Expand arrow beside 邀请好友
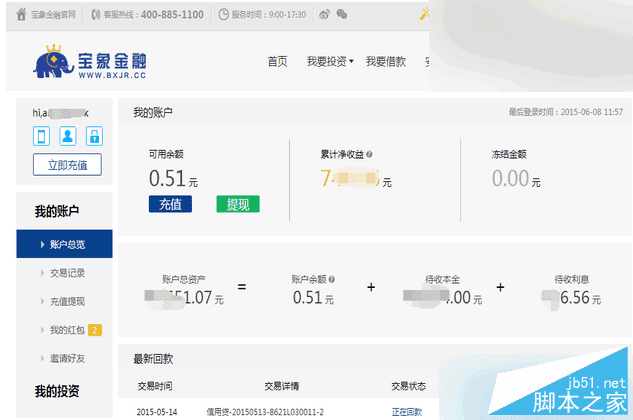The height and width of the screenshot is (420, 633). tap(42, 359)
